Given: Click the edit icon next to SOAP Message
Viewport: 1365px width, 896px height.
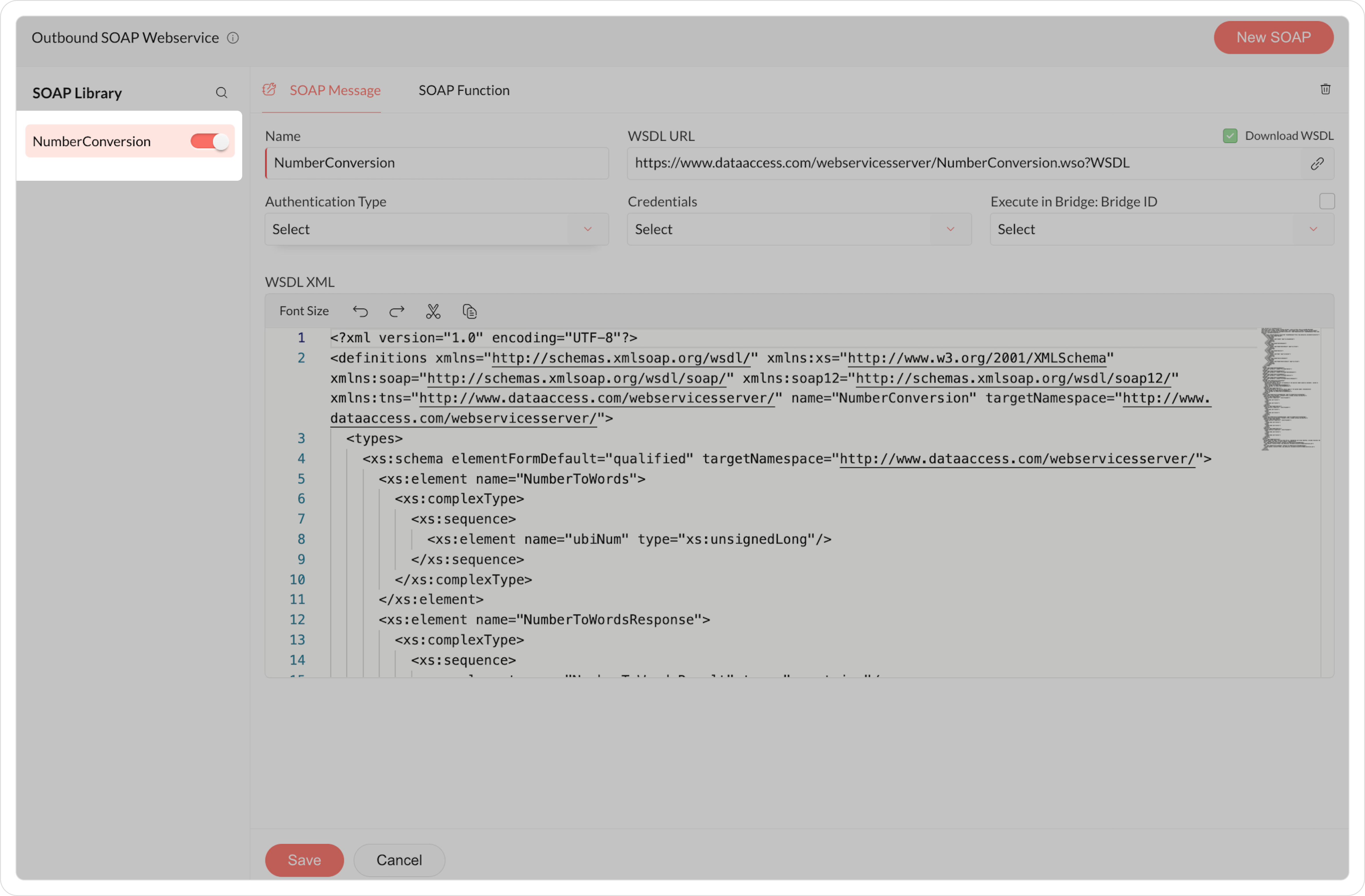Looking at the screenshot, I should point(270,90).
